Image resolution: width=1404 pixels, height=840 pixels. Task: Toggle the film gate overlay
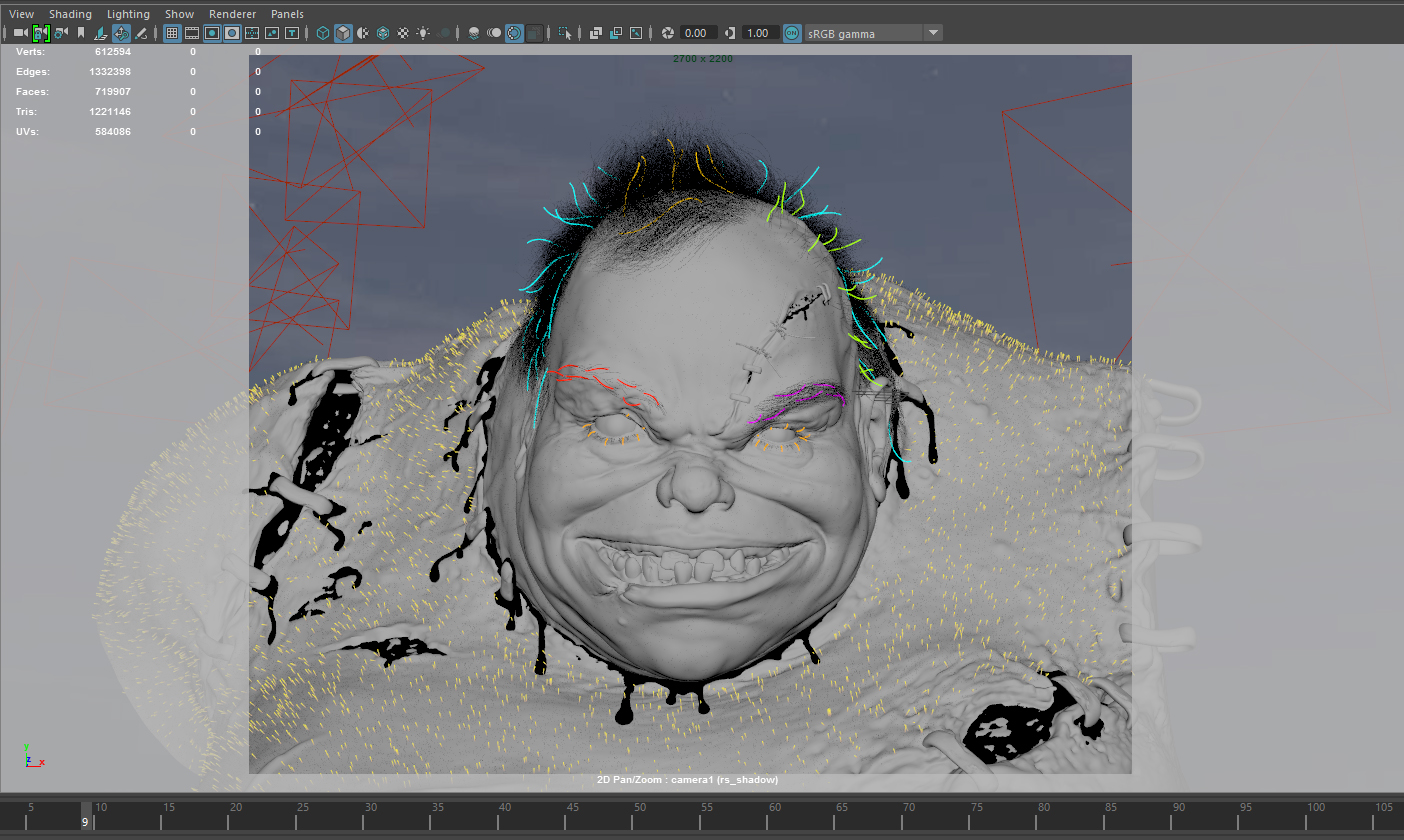[x=192, y=33]
